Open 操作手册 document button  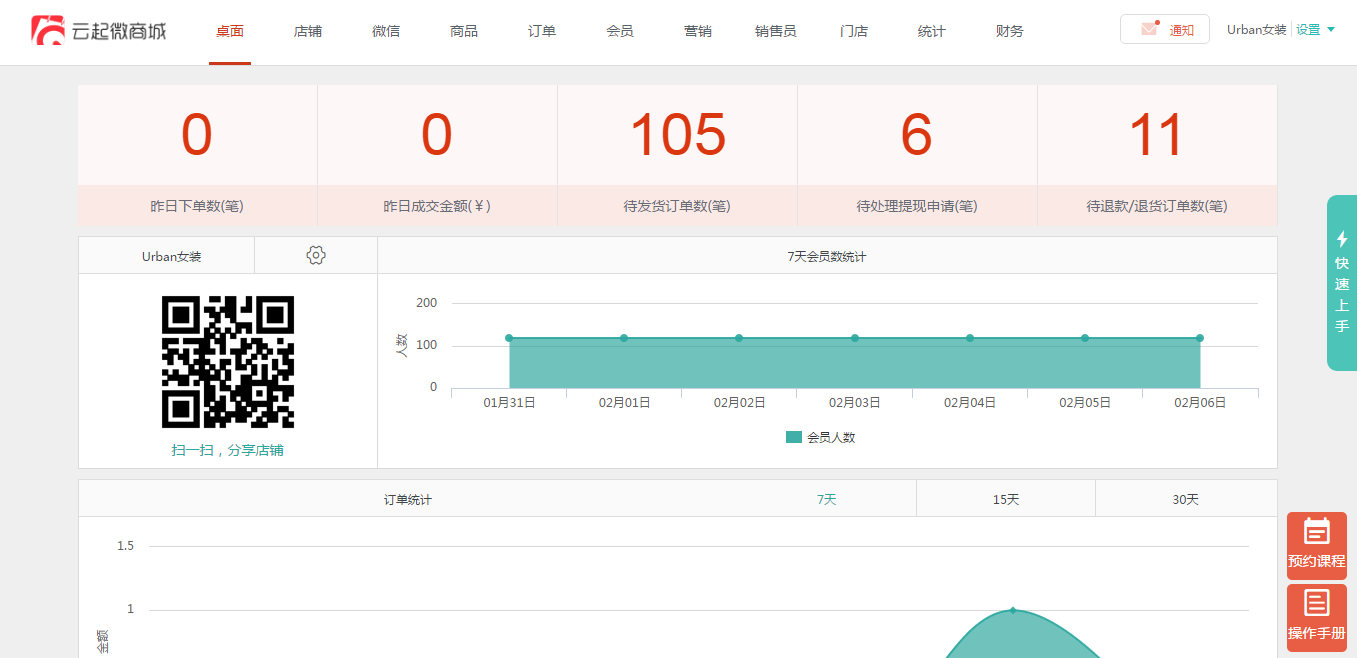(x=1316, y=617)
